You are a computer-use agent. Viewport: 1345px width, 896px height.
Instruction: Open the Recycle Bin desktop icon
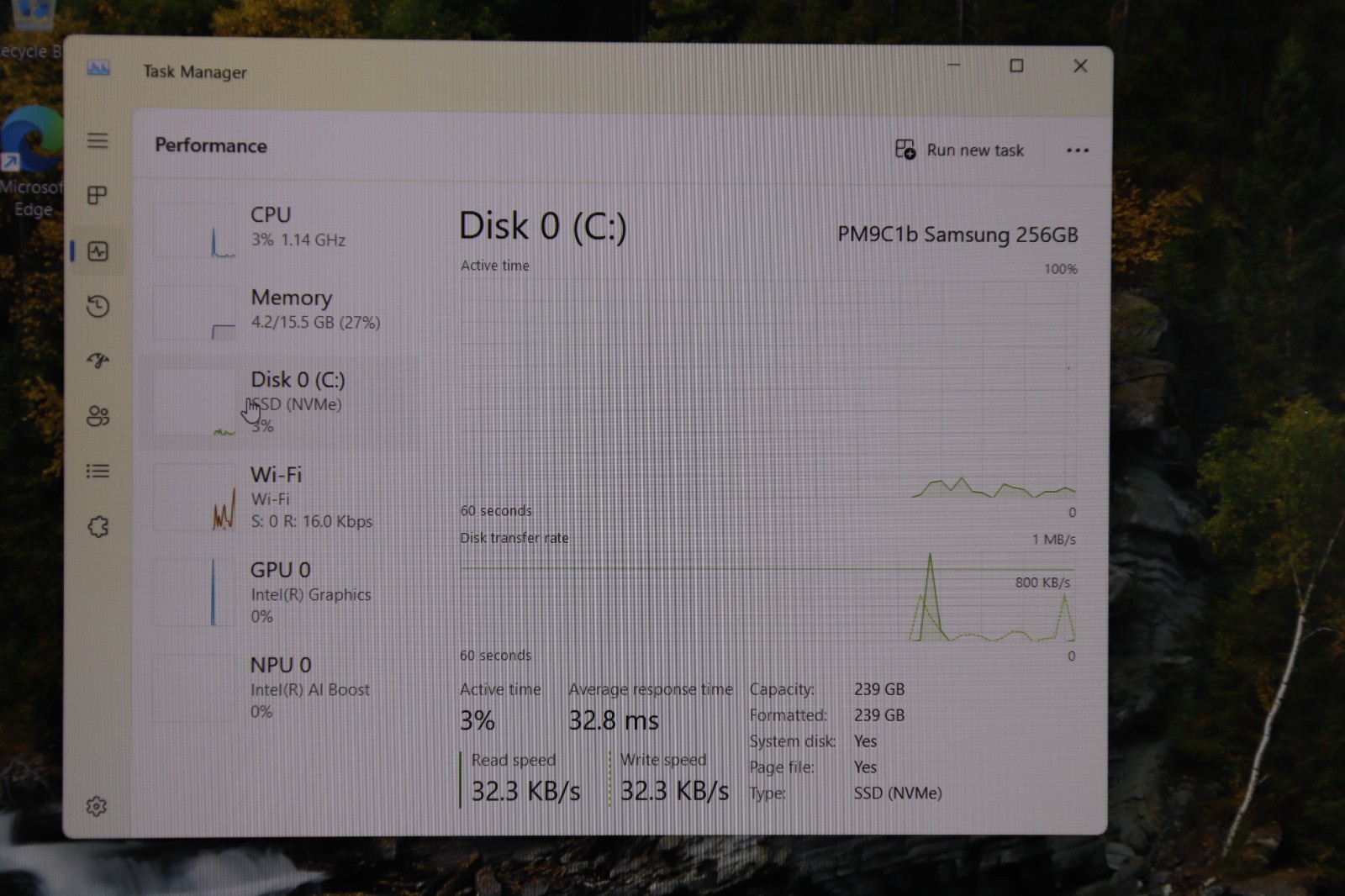click(30, 30)
